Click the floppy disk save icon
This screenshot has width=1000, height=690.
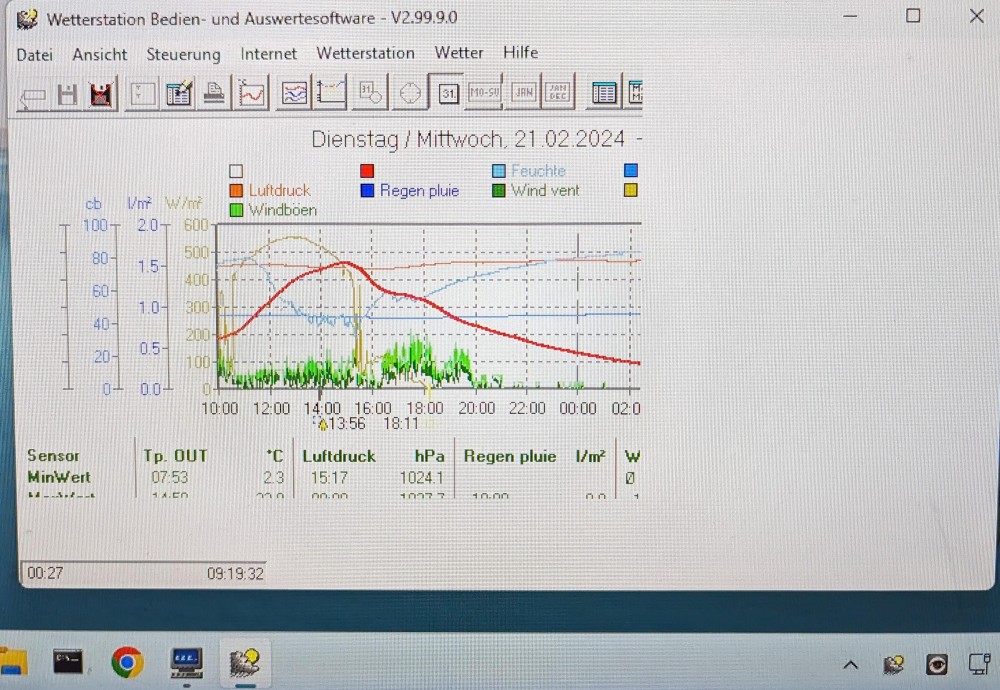click(67, 95)
